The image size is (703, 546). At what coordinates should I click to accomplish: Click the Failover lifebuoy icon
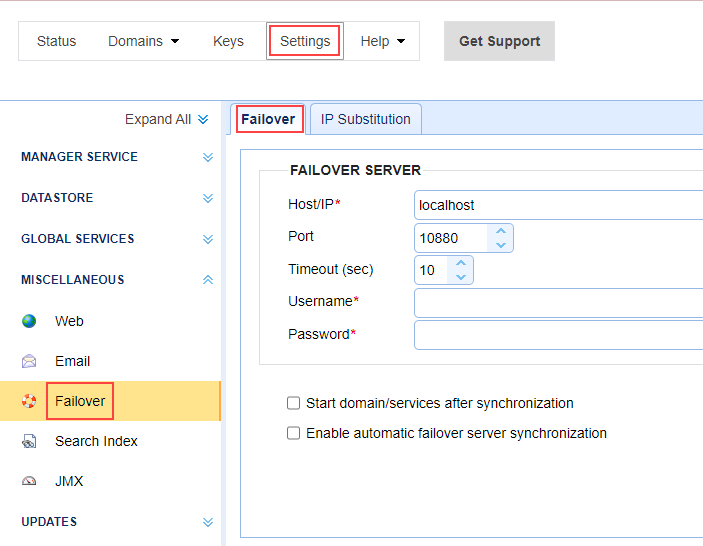pyautogui.click(x=29, y=401)
